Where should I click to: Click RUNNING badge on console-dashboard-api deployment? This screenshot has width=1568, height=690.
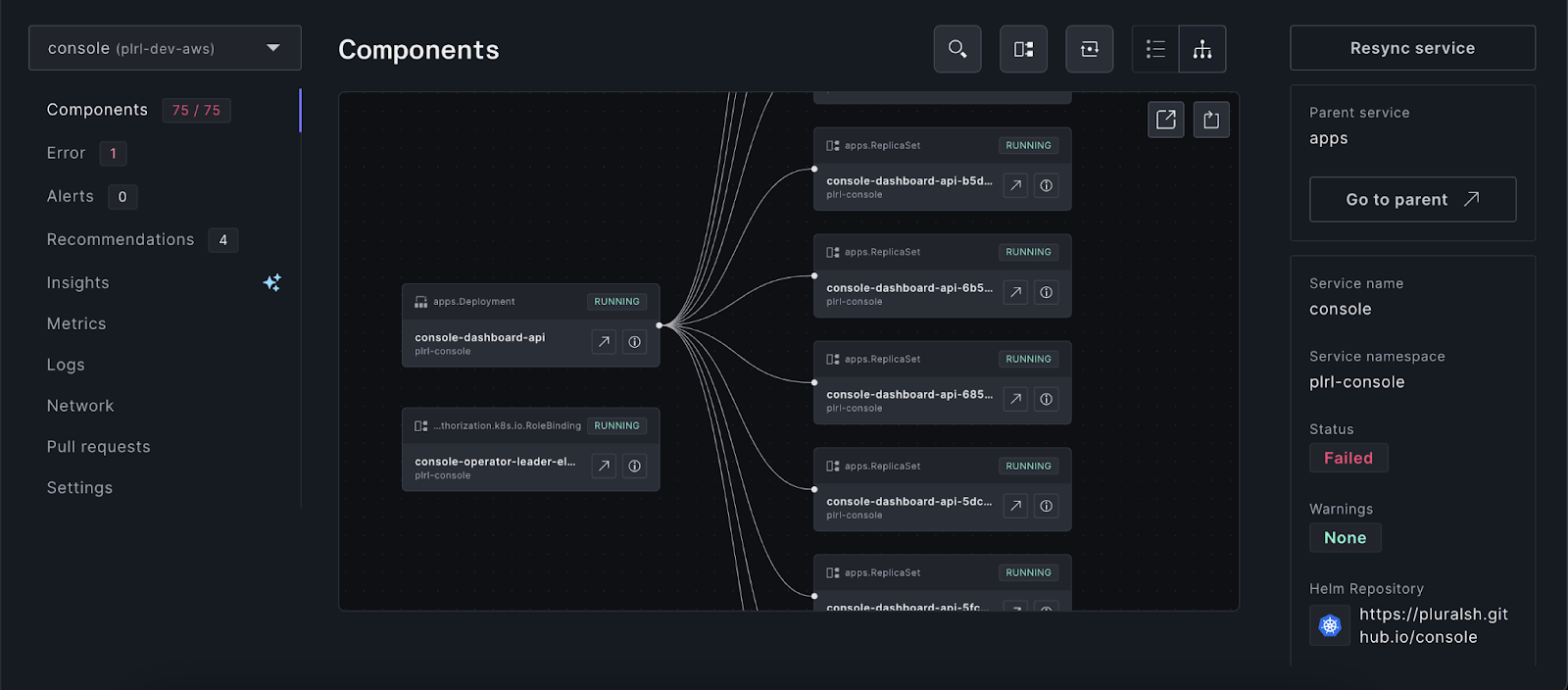pyautogui.click(x=616, y=302)
